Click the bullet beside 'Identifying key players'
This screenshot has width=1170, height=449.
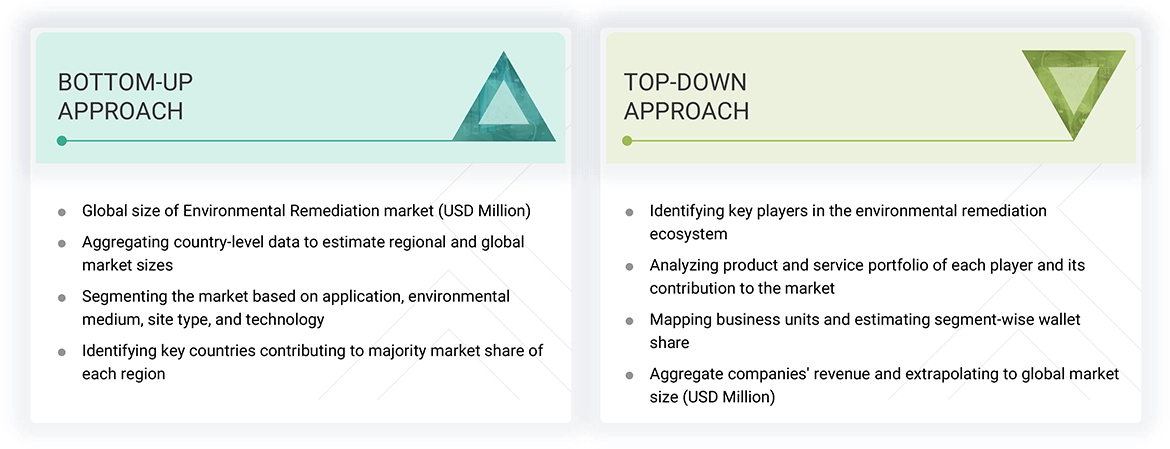(x=629, y=212)
